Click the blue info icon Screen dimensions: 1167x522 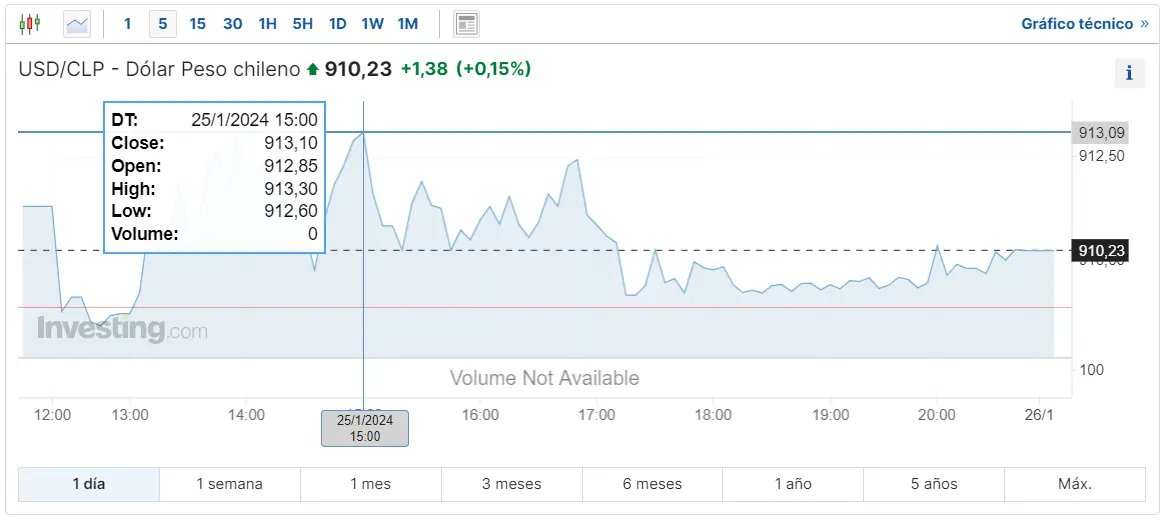click(x=1129, y=73)
